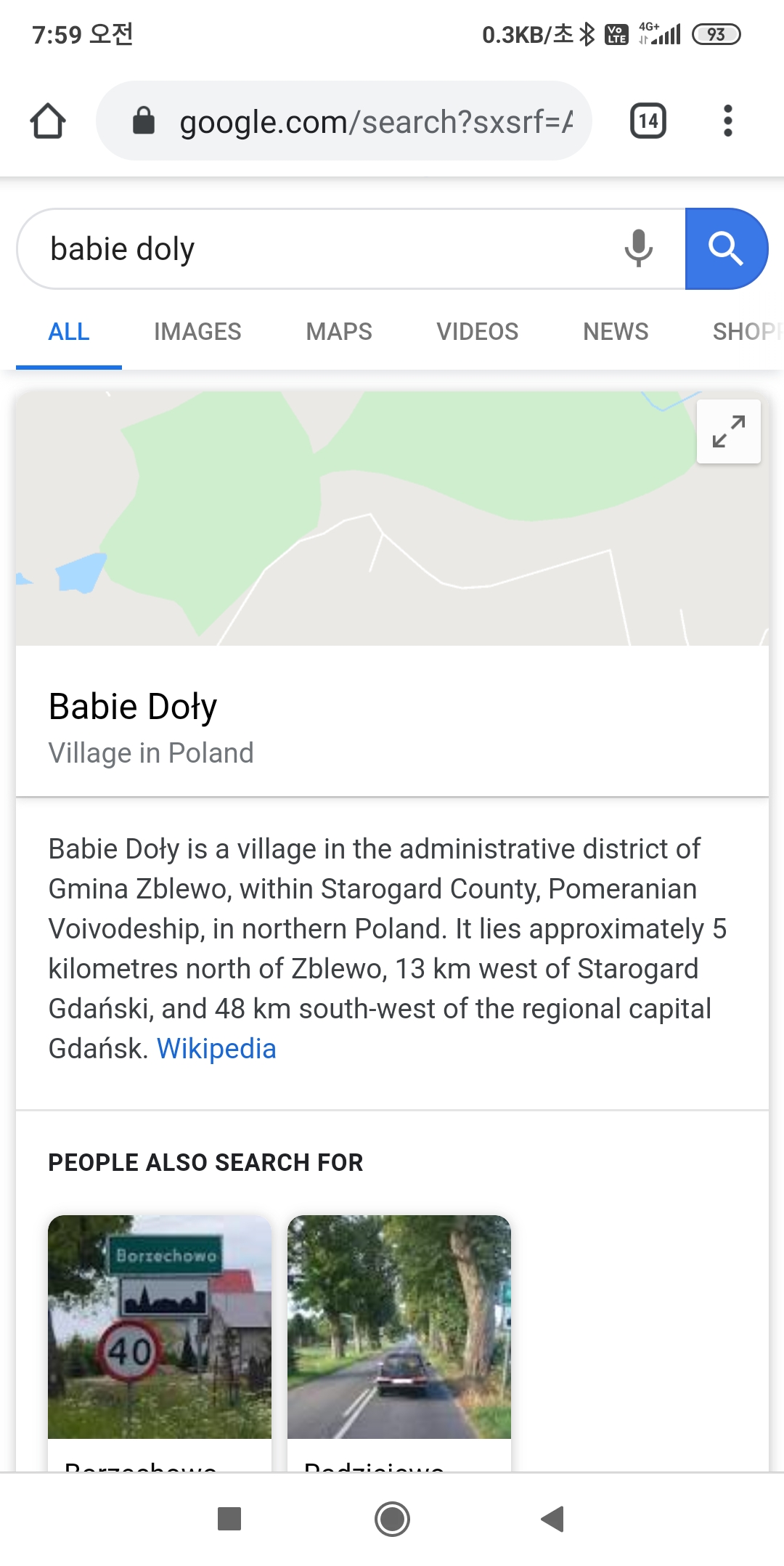Switch to the Images tab
The height and width of the screenshot is (1566, 784).
point(197,332)
